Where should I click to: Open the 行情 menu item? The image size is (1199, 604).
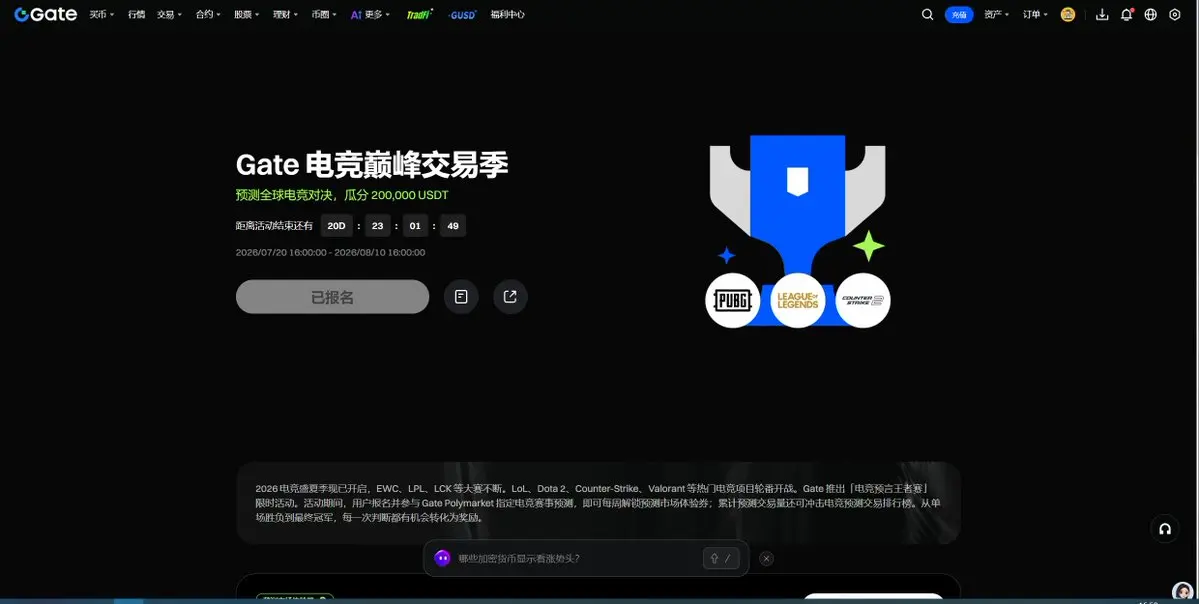[136, 15]
